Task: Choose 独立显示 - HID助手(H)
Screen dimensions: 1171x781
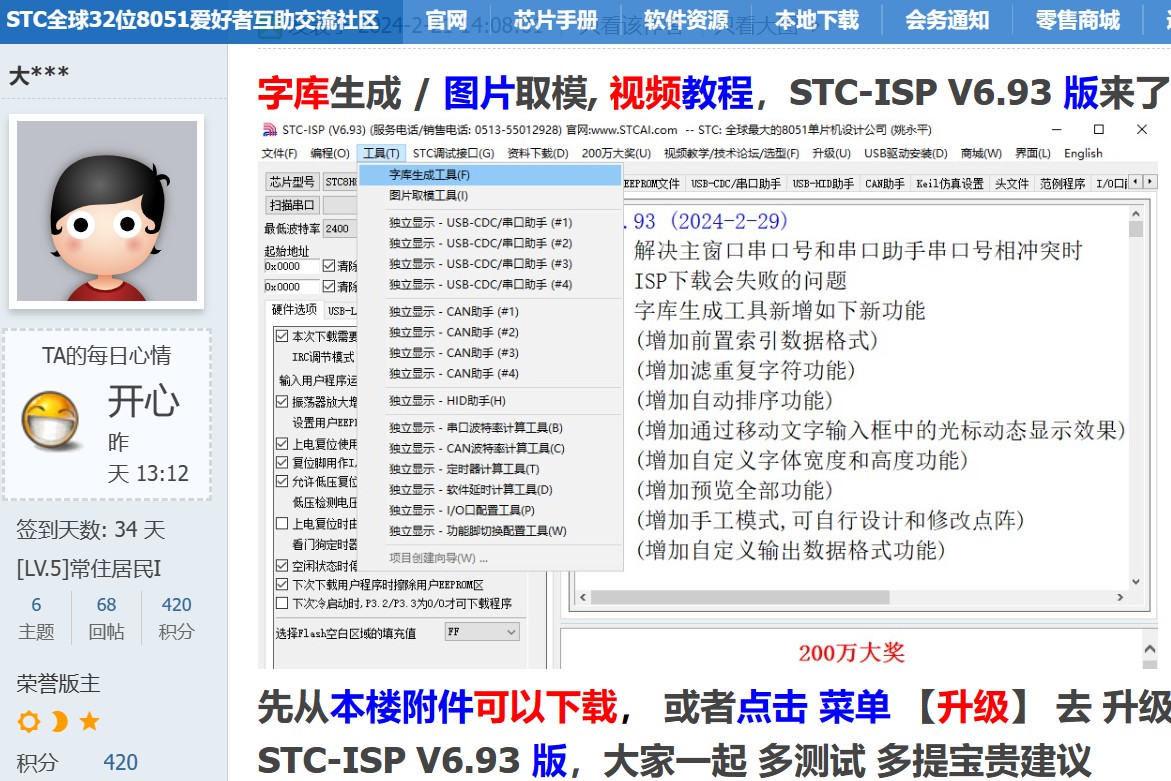Action: pos(490,401)
